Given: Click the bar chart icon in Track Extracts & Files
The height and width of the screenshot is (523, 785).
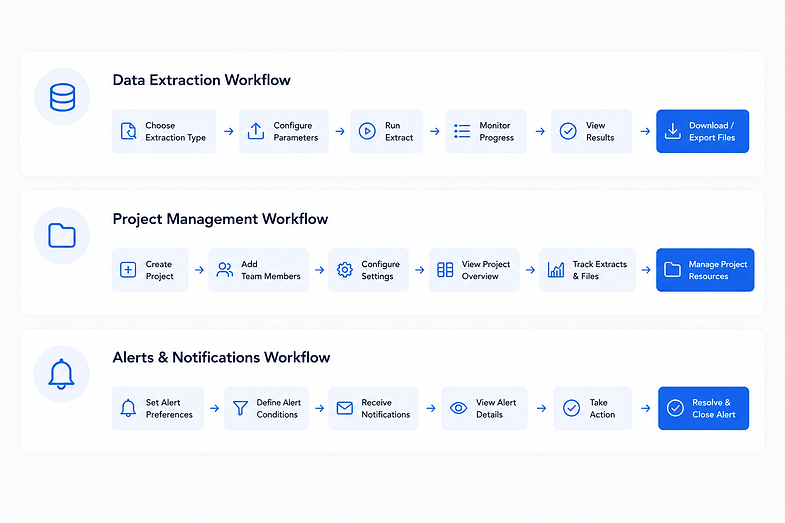Looking at the screenshot, I should [x=556, y=270].
